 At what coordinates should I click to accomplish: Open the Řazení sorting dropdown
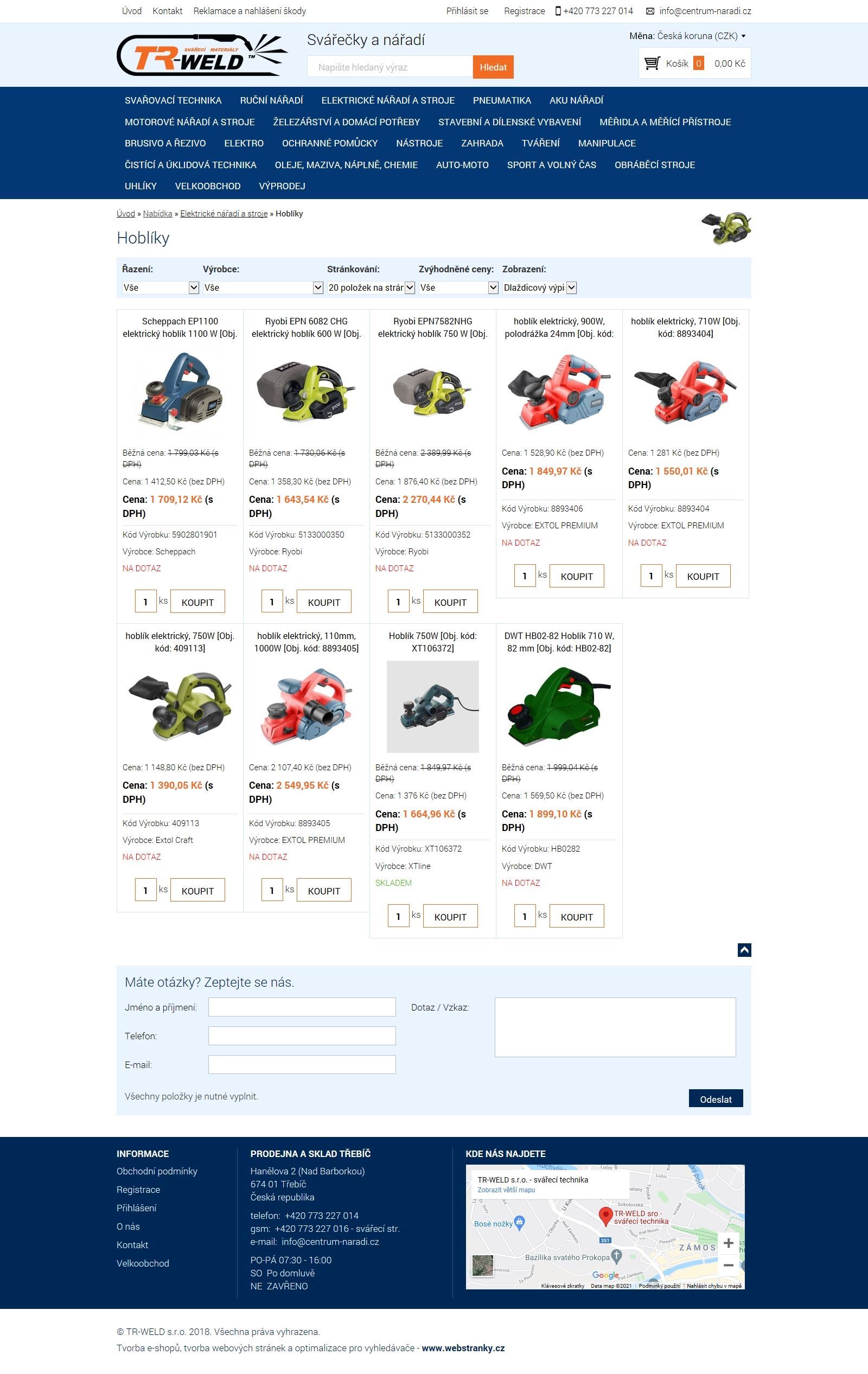[161, 287]
